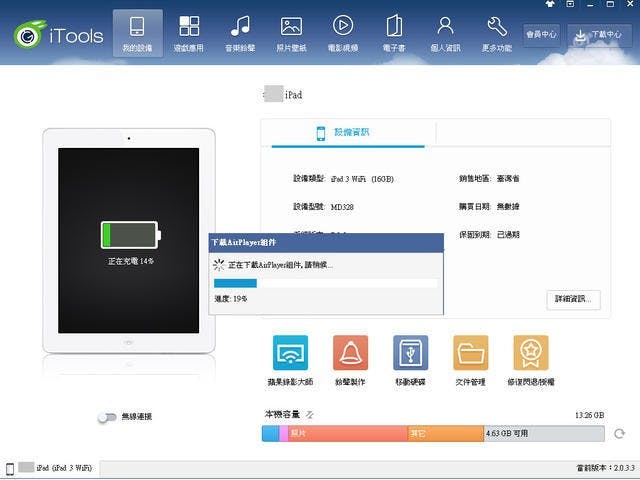Launch 修復閃退/授權 repair tool

tap(530, 359)
